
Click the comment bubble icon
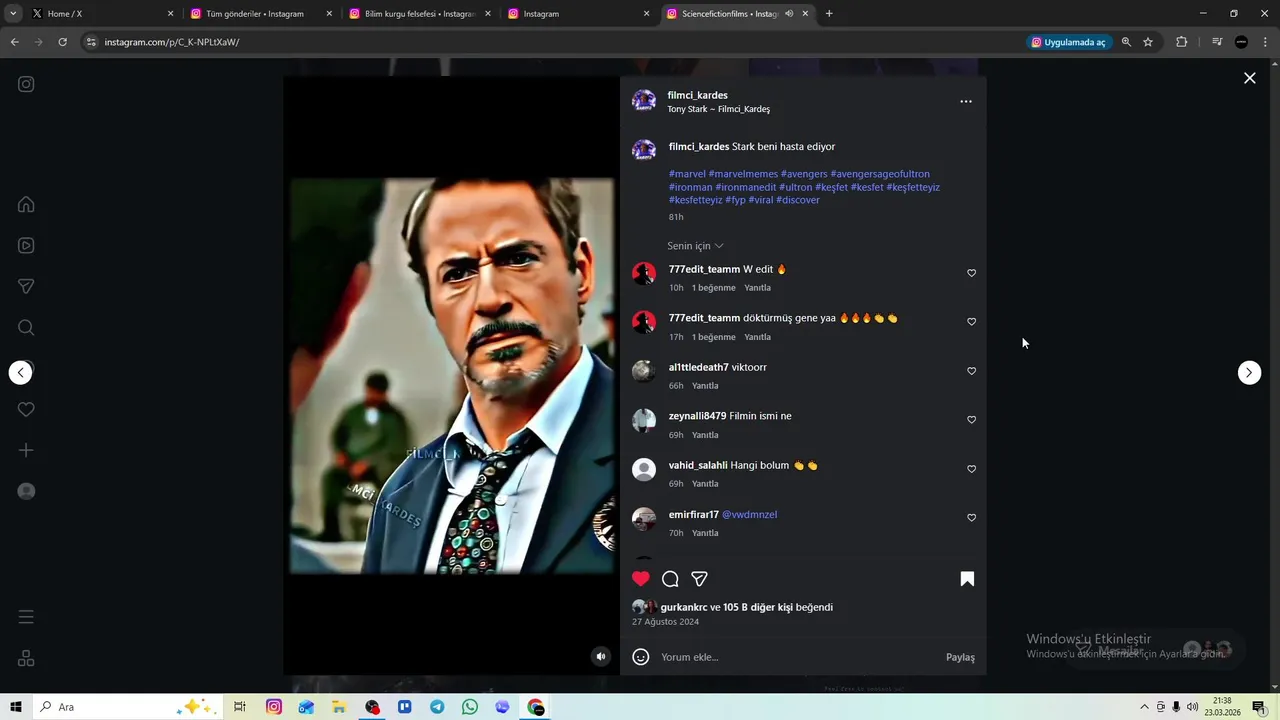(670, 578)
